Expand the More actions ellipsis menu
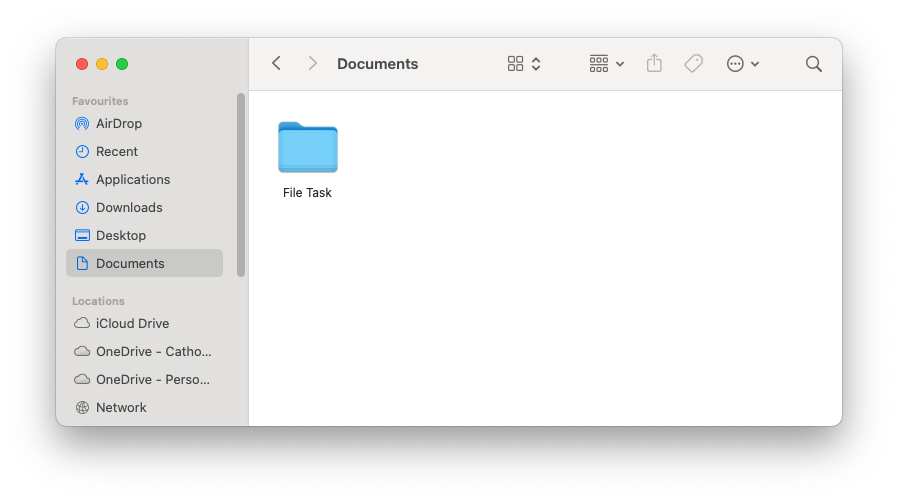 click(743, 64)
